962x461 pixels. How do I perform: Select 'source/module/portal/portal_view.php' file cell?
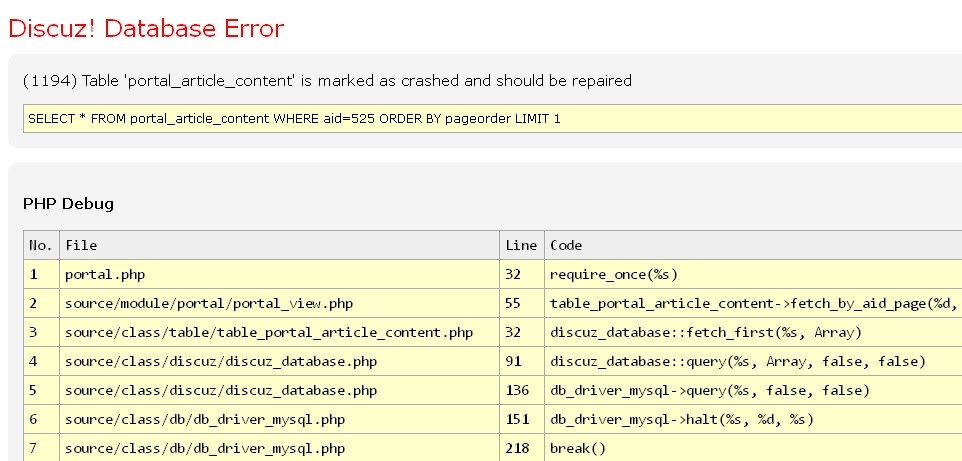[280, 303]
